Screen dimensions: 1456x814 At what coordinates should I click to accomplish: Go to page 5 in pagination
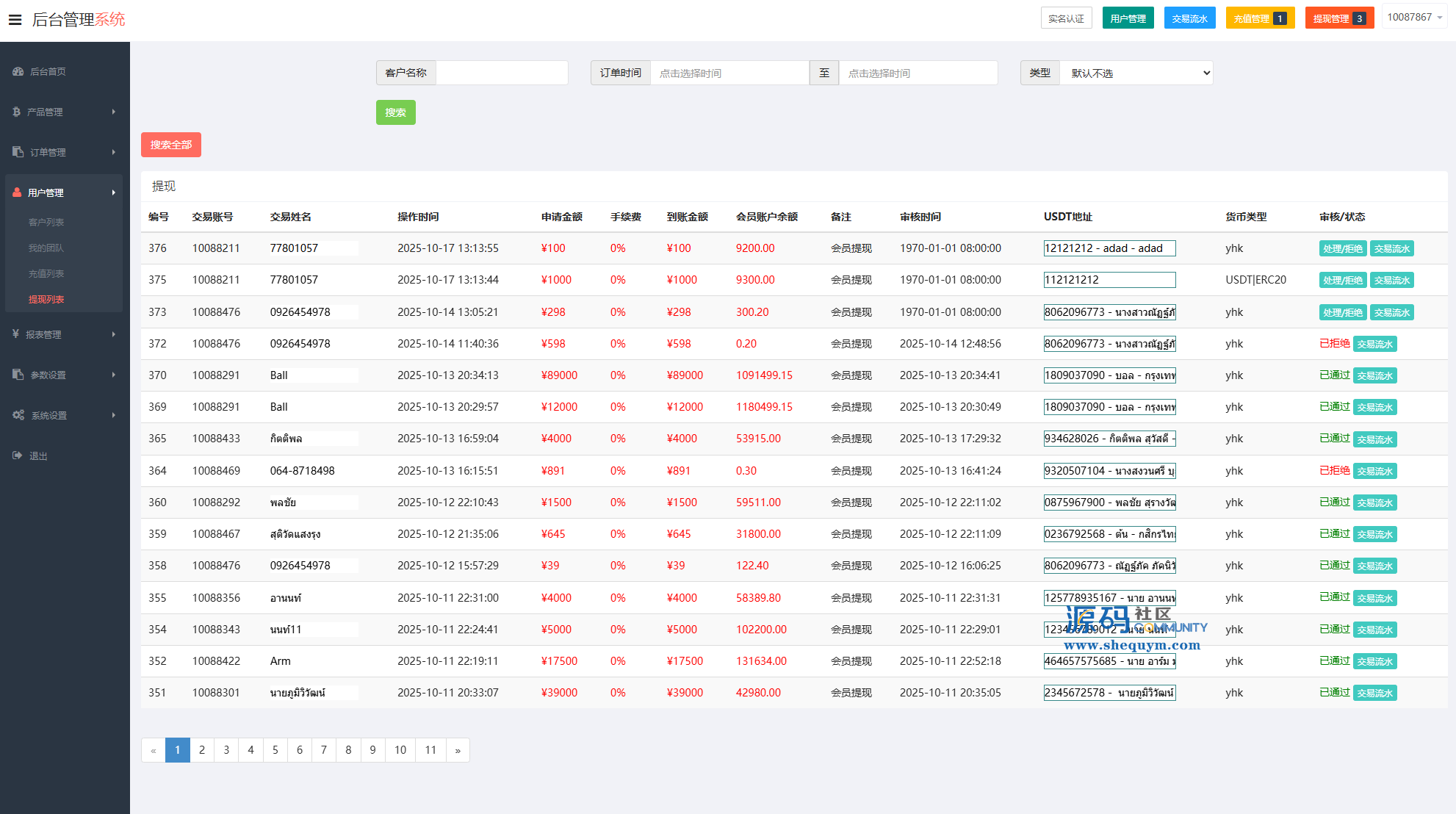(275, 750)
